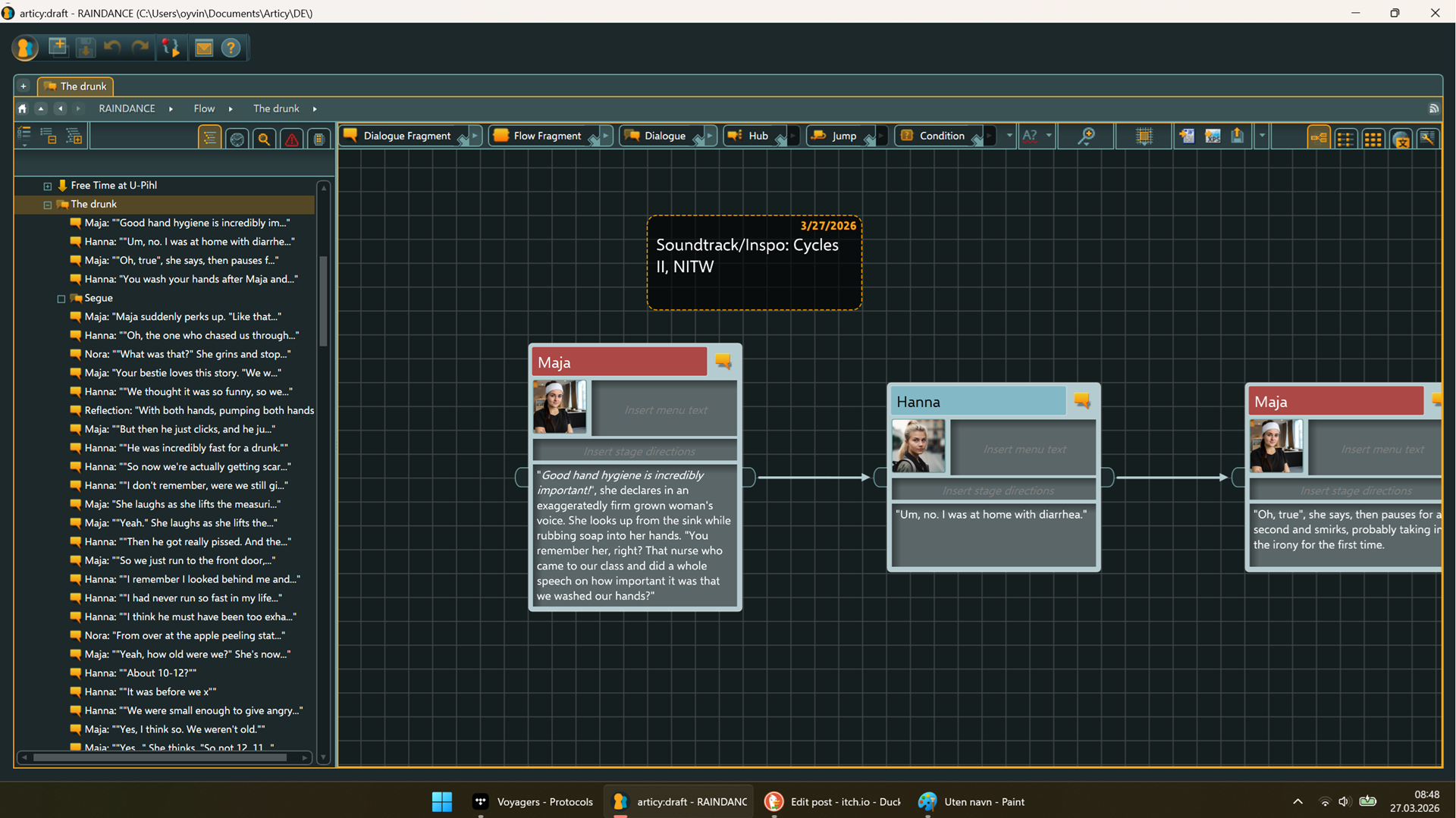Open dropdown arrow after Flow breadcrumb
Viewport: 1456px width, 818px height.
pos(231,109)
